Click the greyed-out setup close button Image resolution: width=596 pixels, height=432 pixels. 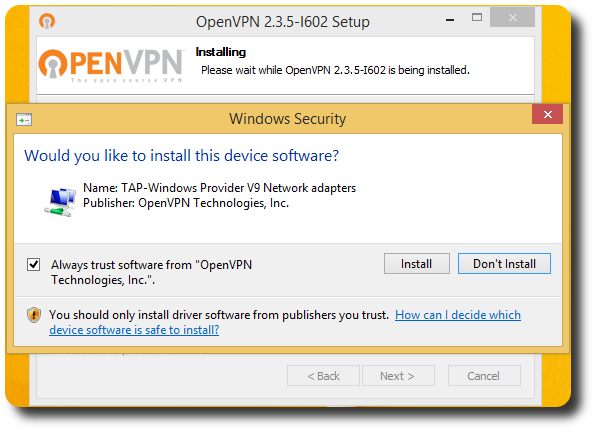click(x=512, y=17)
